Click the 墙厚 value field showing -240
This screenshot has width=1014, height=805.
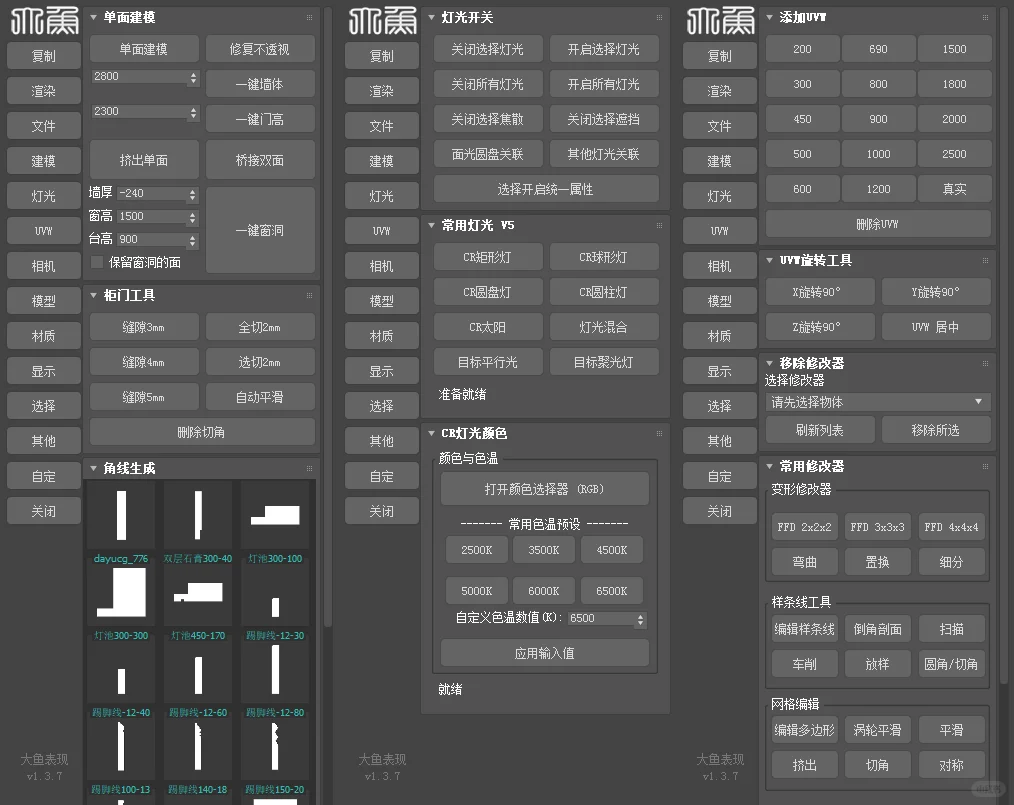(x=152, y=194)
